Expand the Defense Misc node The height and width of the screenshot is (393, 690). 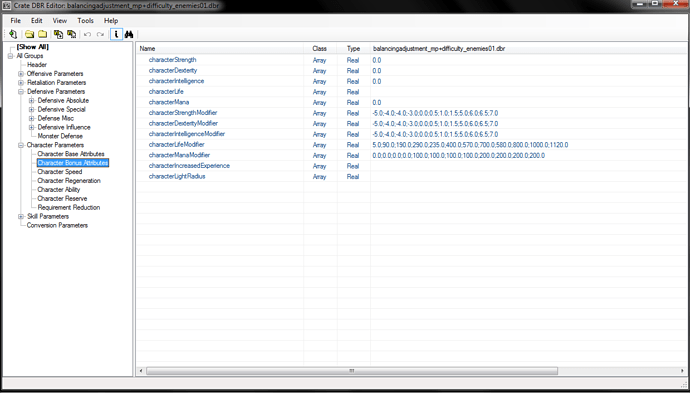click(x=31, y=118)
